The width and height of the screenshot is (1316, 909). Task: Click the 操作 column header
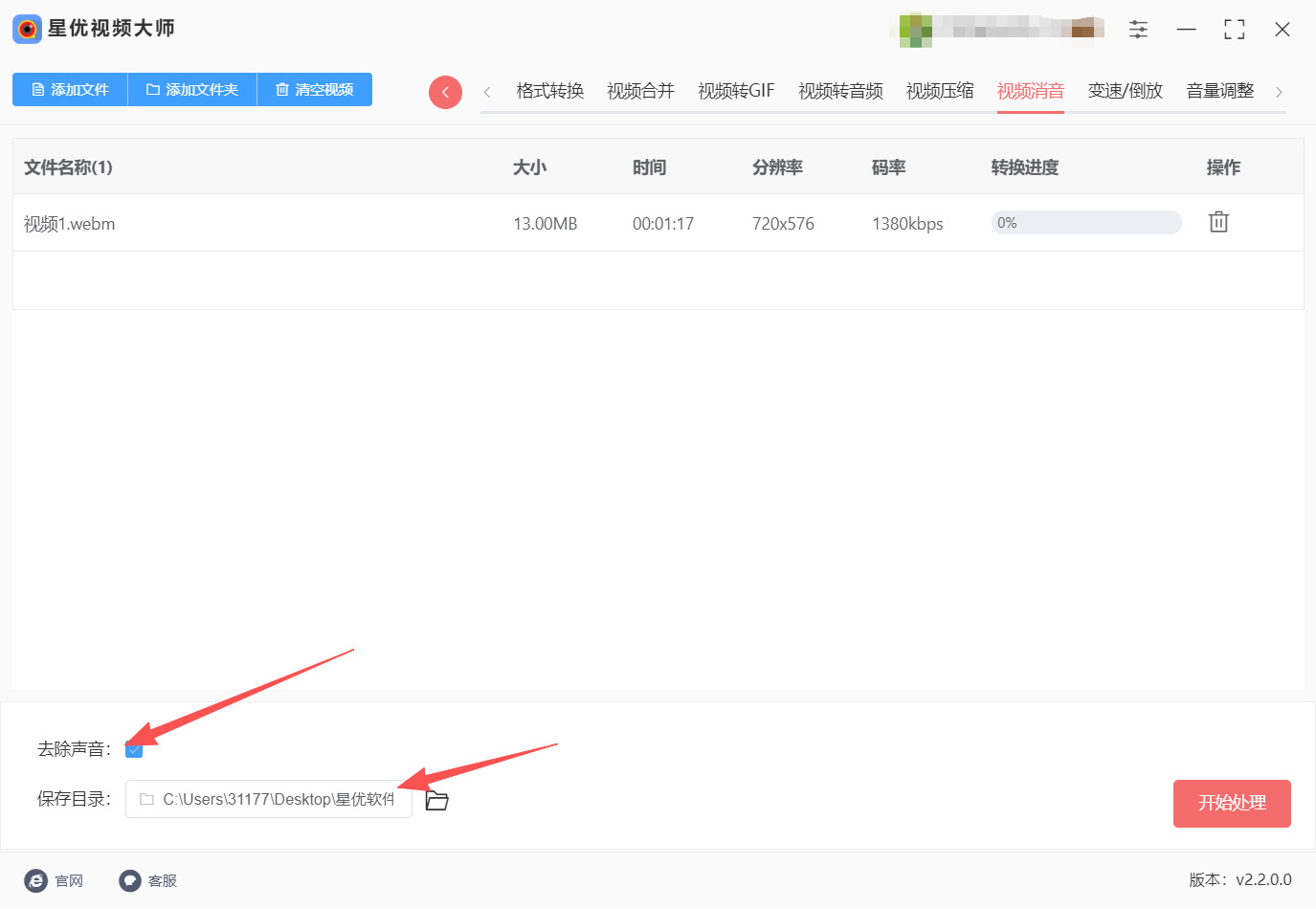pos(1223,167)
